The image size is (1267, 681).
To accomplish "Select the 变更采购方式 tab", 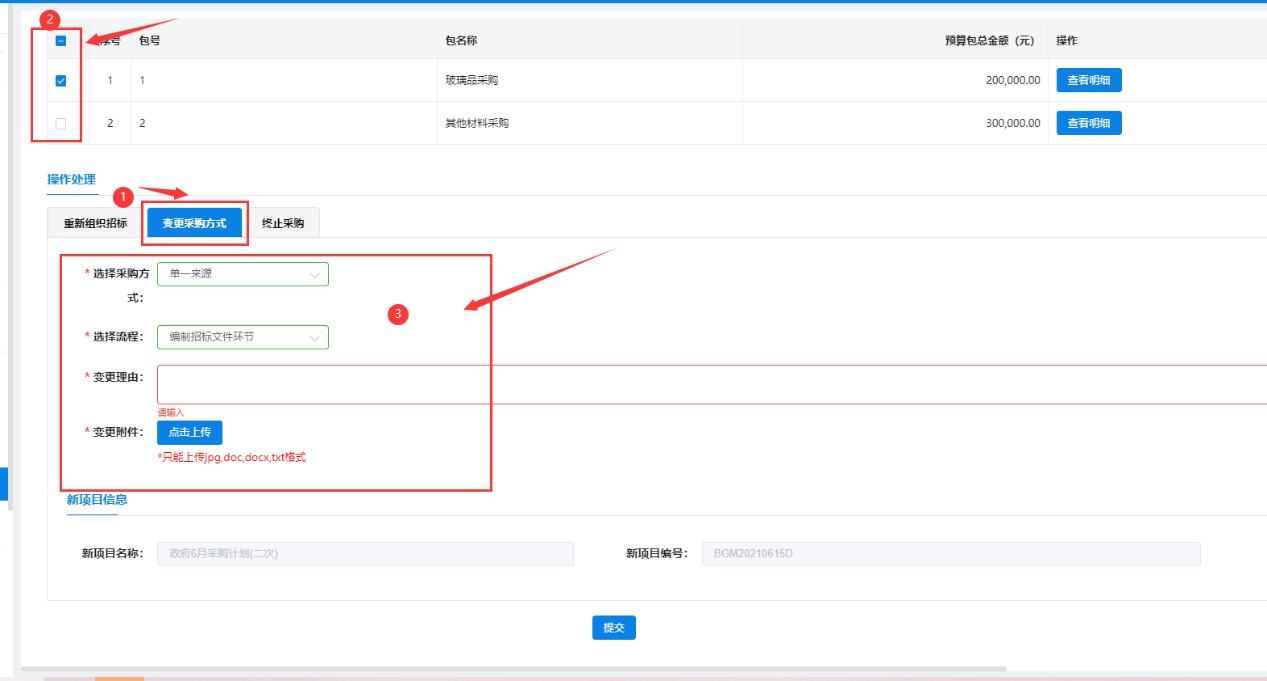I will coord(194,223).
